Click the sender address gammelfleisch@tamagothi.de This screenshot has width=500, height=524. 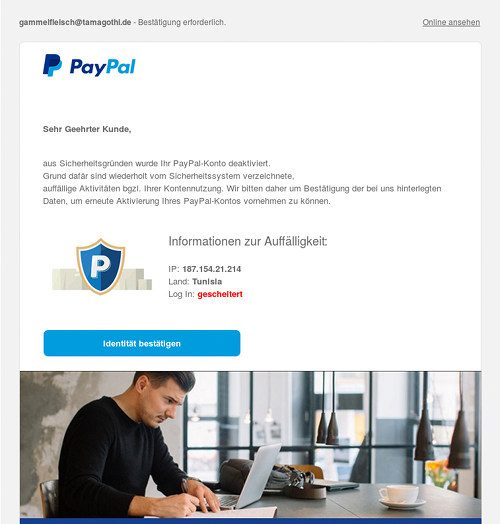pyautogui.click(x=75, y=22)
